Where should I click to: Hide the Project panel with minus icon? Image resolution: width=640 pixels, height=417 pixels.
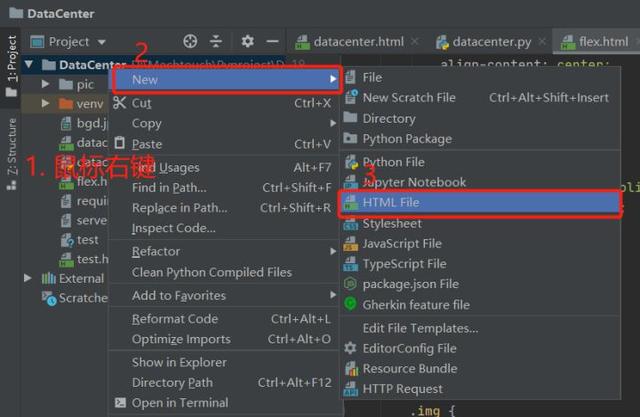click(273, 41)
